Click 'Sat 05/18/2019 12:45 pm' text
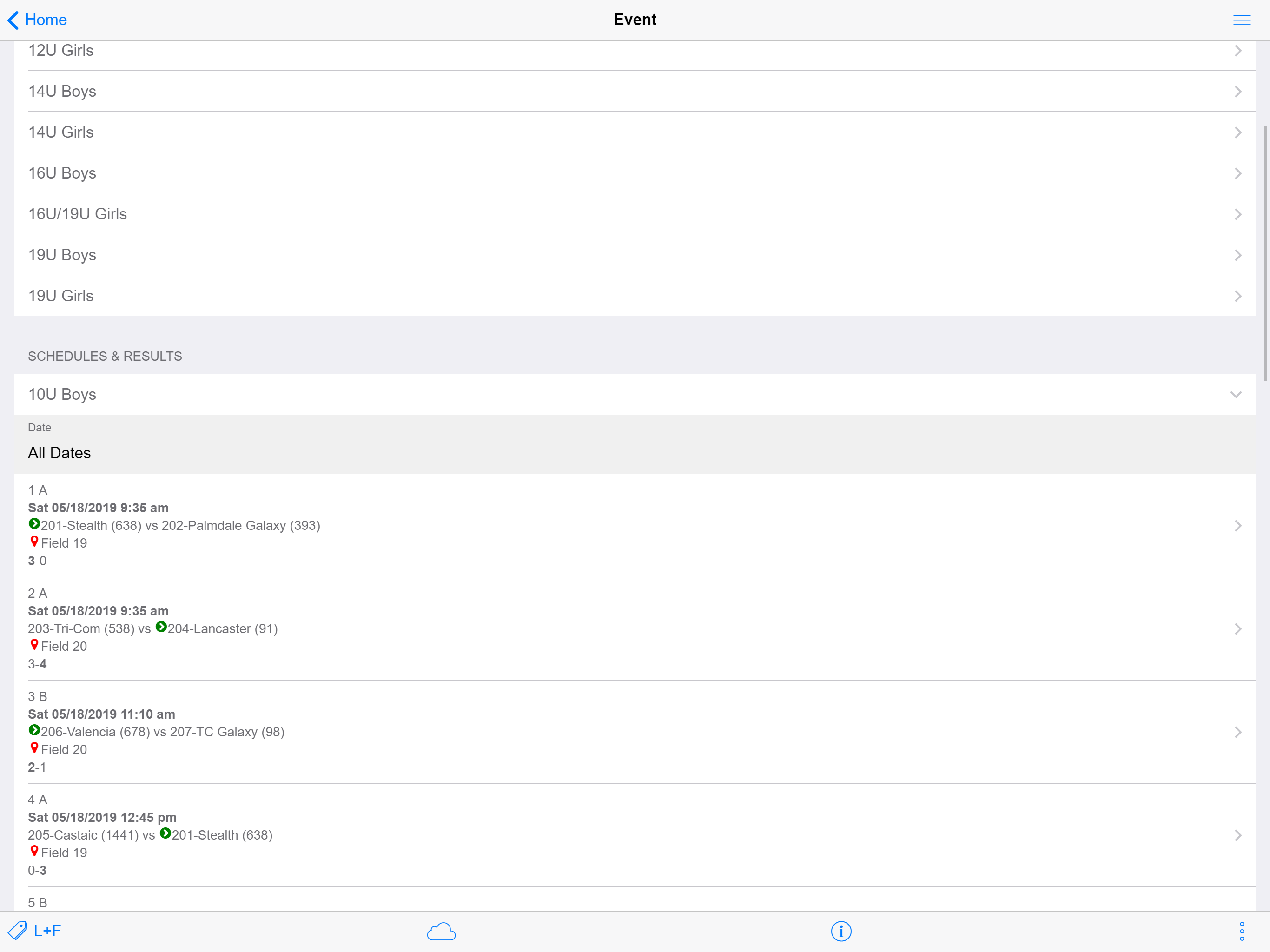Image resolution: width=1270 pixels, height=952 pixels. [x=102, y=818]
